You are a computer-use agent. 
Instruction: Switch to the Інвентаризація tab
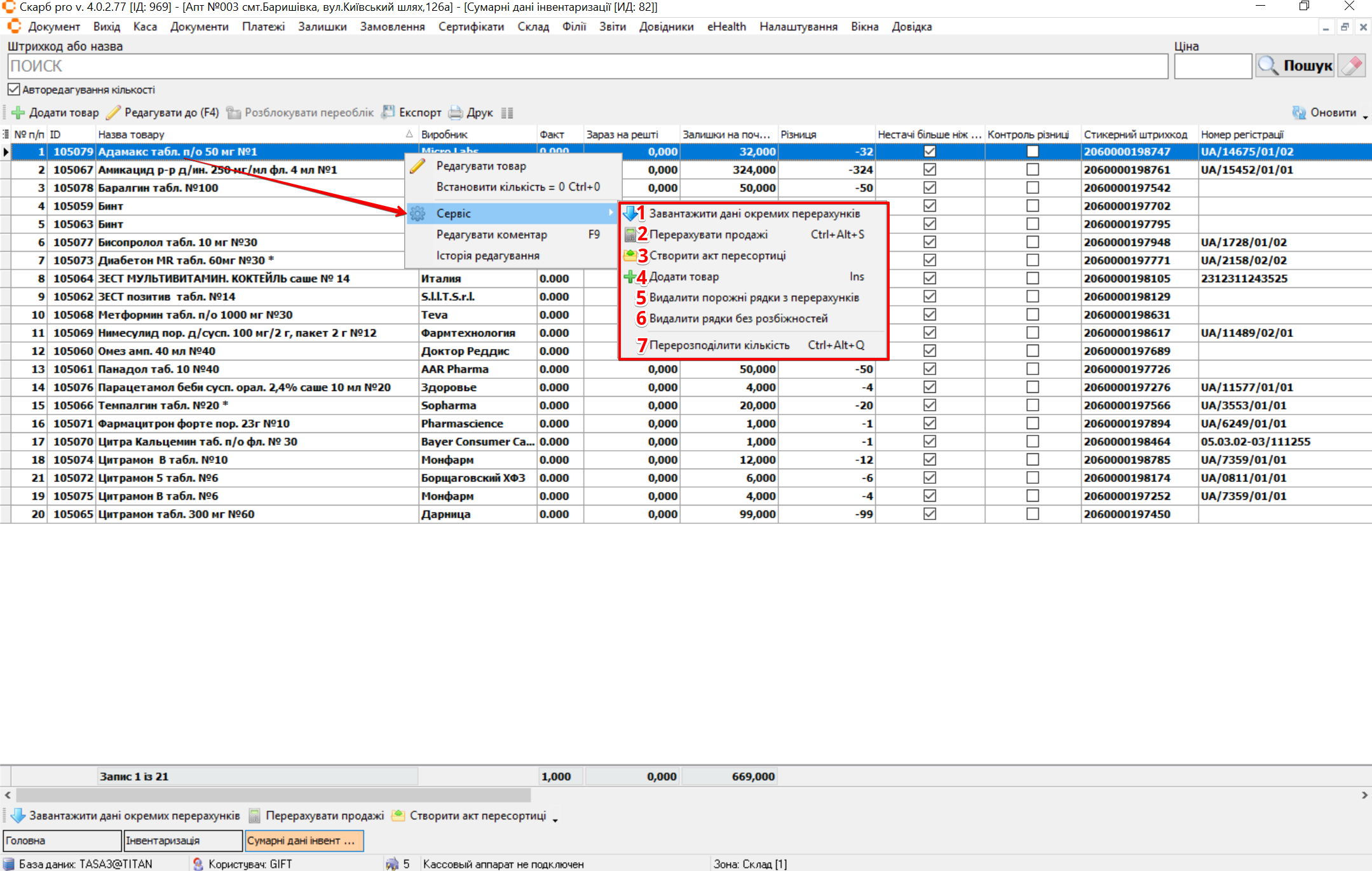tap(183, 840)
